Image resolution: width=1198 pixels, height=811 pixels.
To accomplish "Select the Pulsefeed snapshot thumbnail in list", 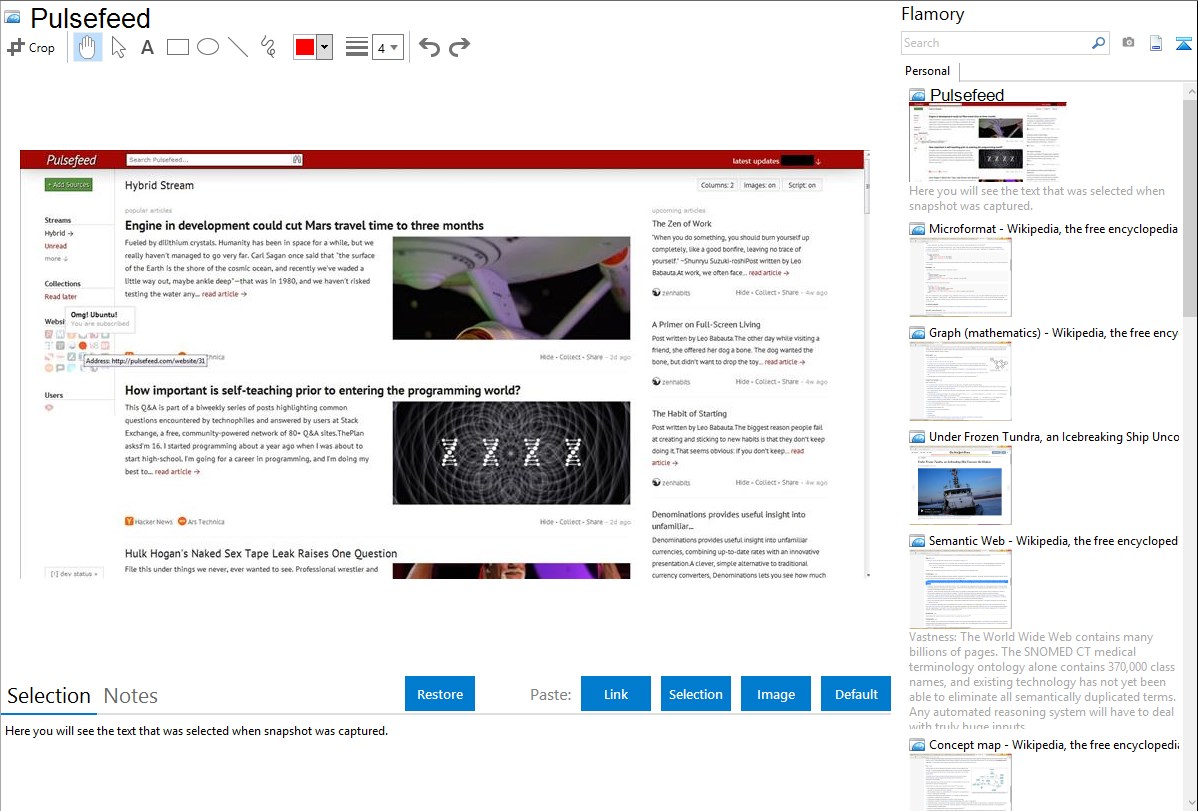I will [x=987, y=143].
